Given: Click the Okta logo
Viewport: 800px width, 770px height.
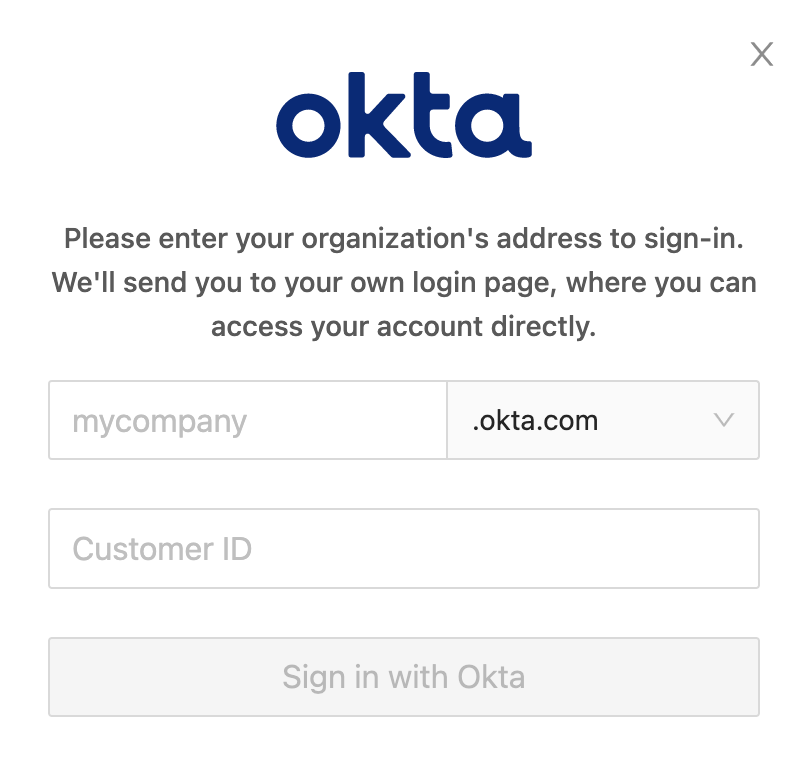Looking at the screenshot, I should [404, 116].
